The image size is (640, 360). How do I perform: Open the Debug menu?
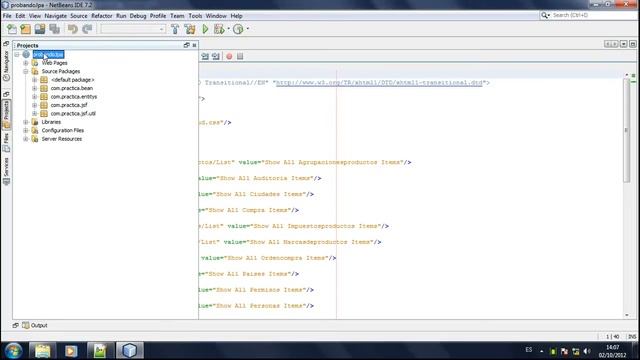pyautogui.click(x=138, y=16)
